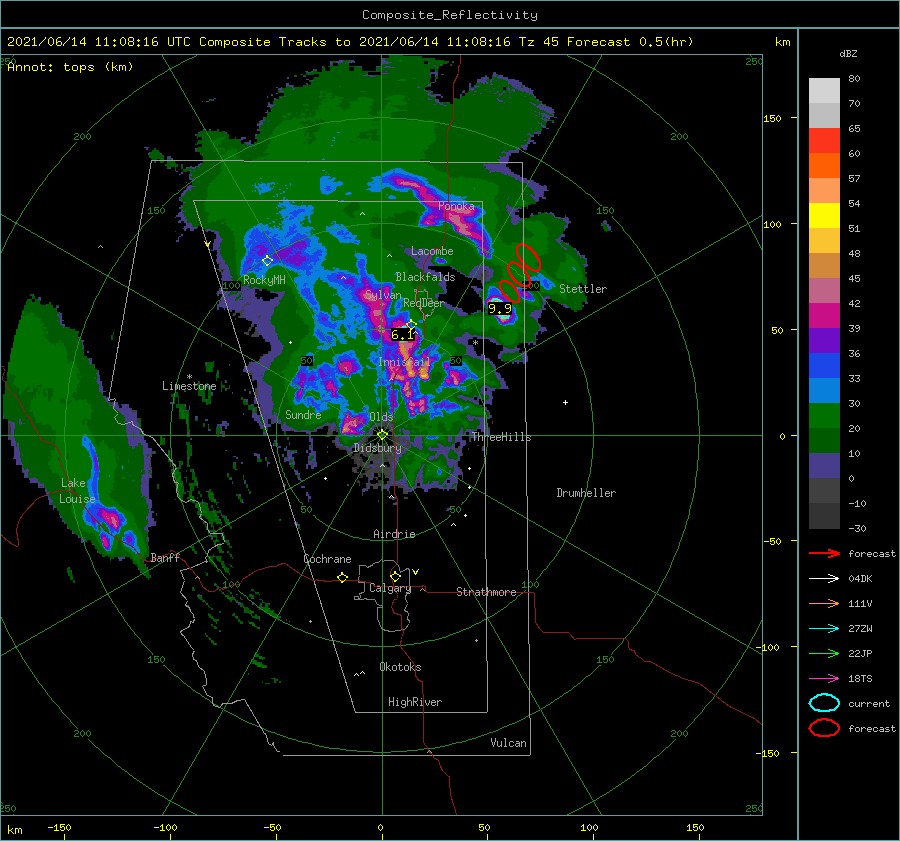This screenshot has height=841, width=900.
Task: Click the Vulcan city label
Action: click(509, 743)
